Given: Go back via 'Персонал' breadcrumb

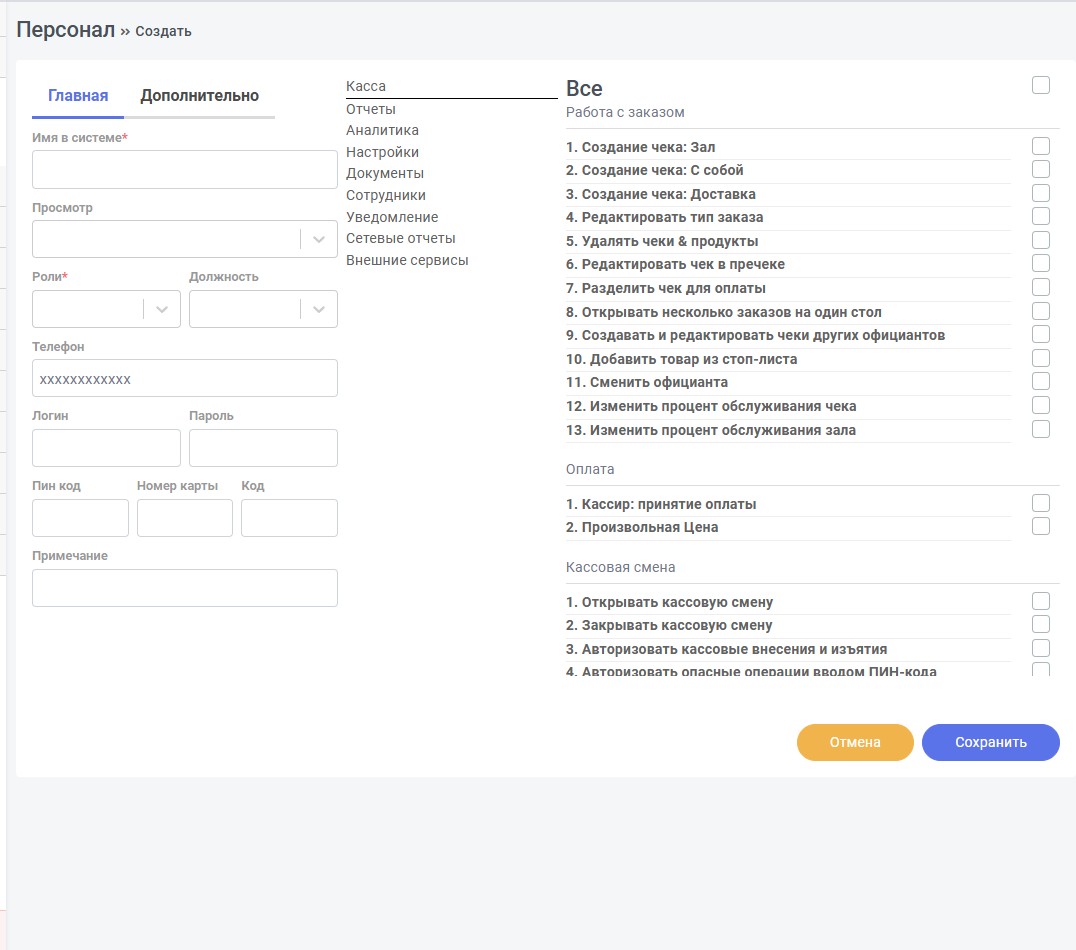Looking at the screenshot, I should pyautogui.click(x=66, y=30).
